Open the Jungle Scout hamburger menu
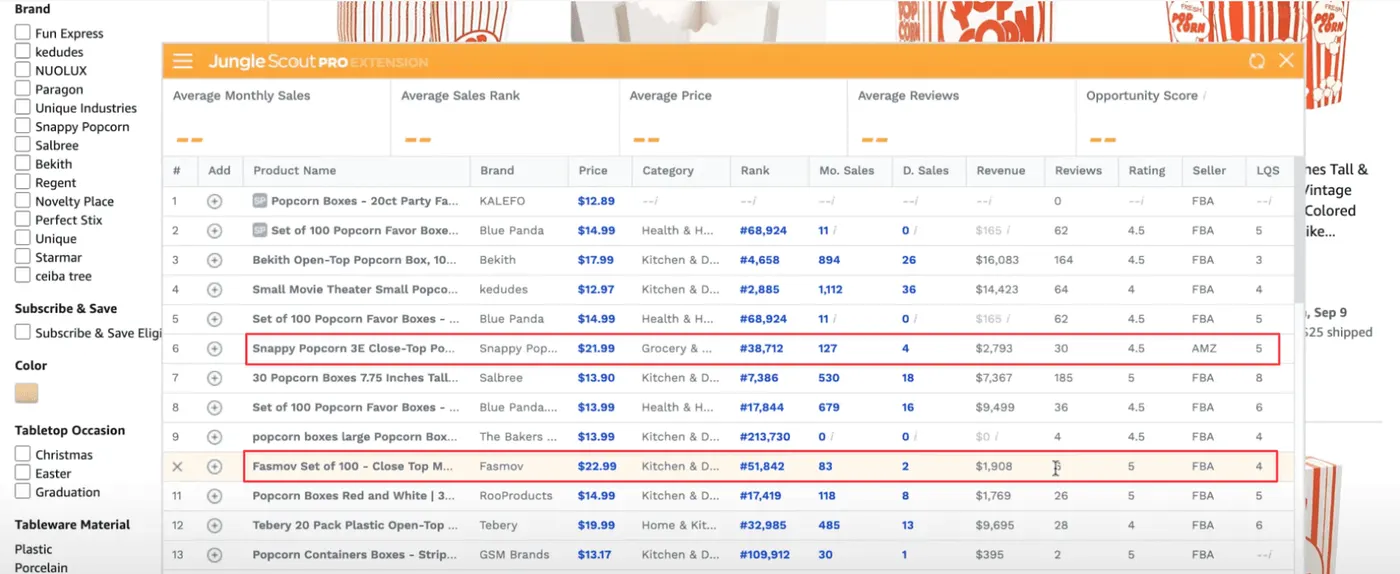Screen dimensions: 1400x574 pos(182,61)
